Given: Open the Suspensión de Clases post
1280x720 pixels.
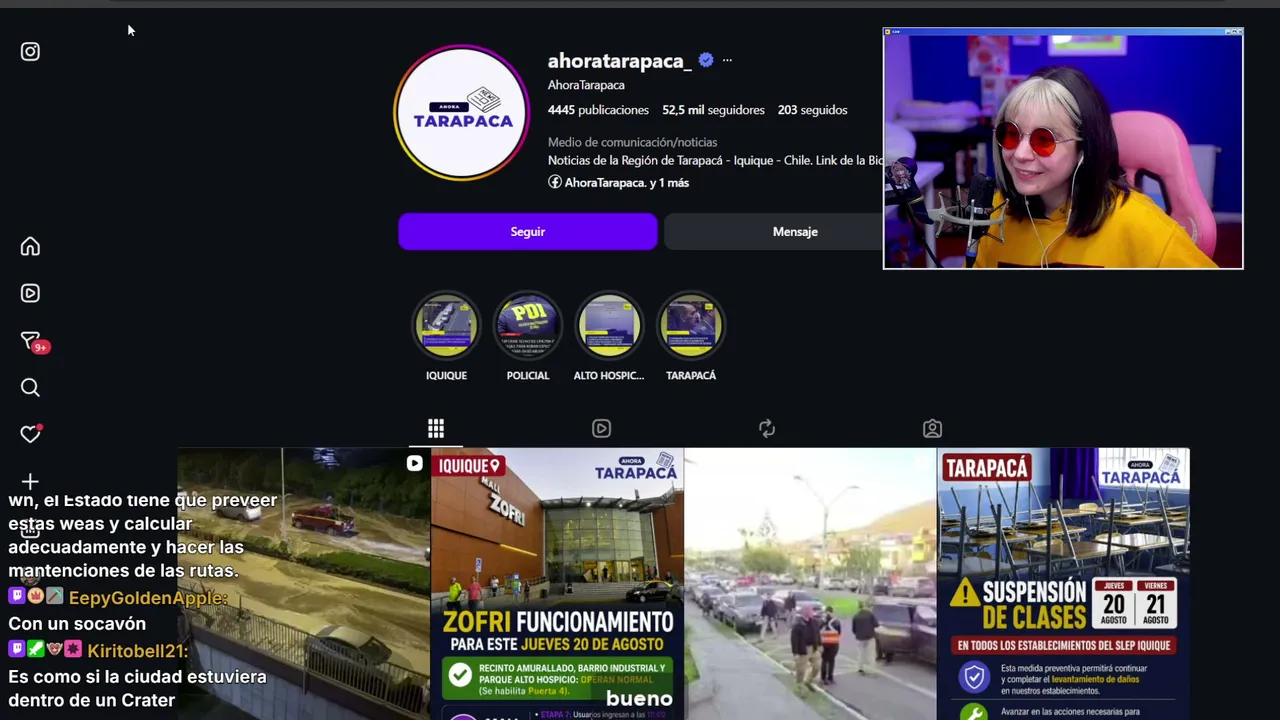Looking at the screenshot, I should [1063, 584].
